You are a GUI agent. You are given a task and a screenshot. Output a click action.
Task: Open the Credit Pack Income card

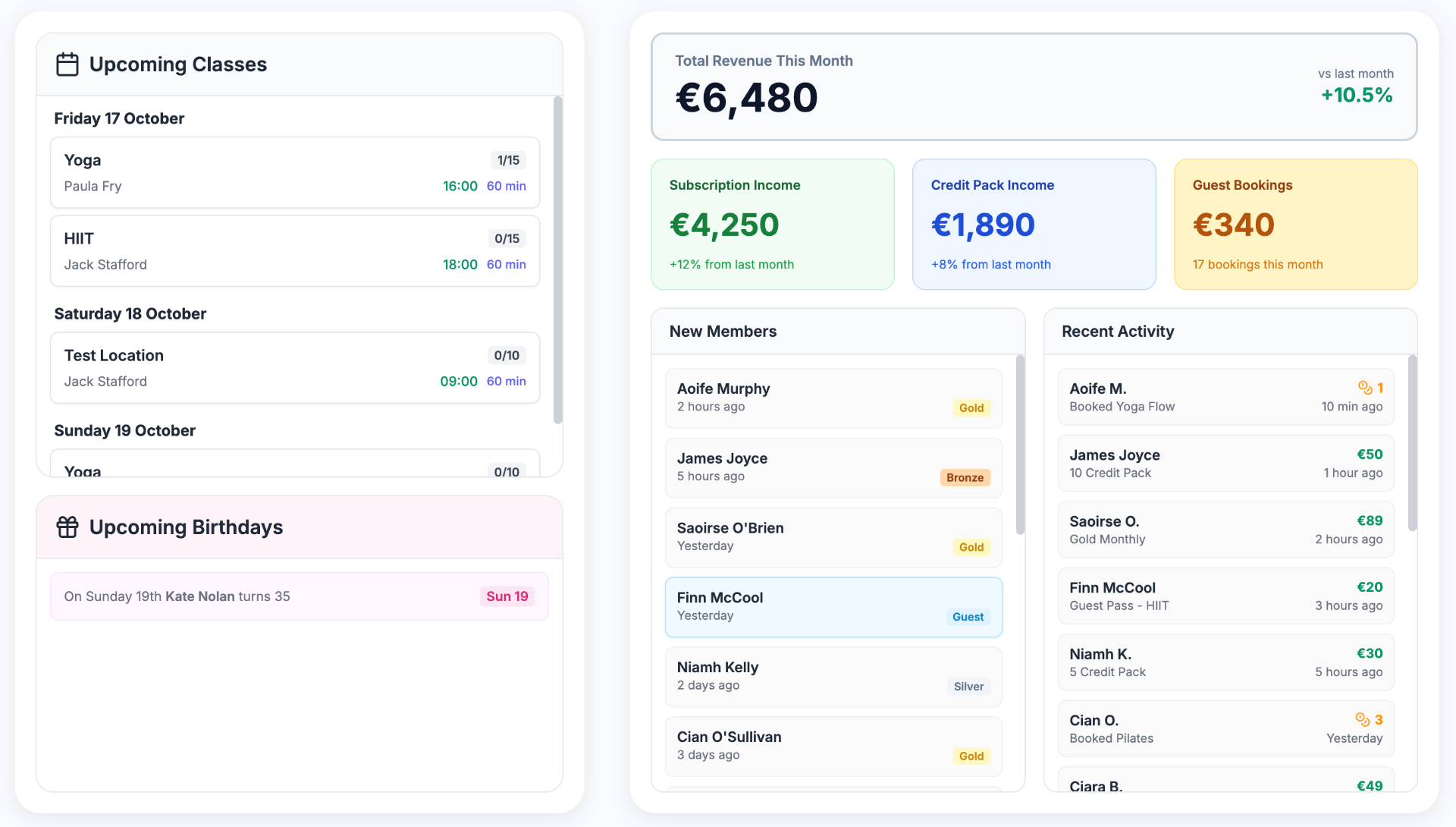1034,225
